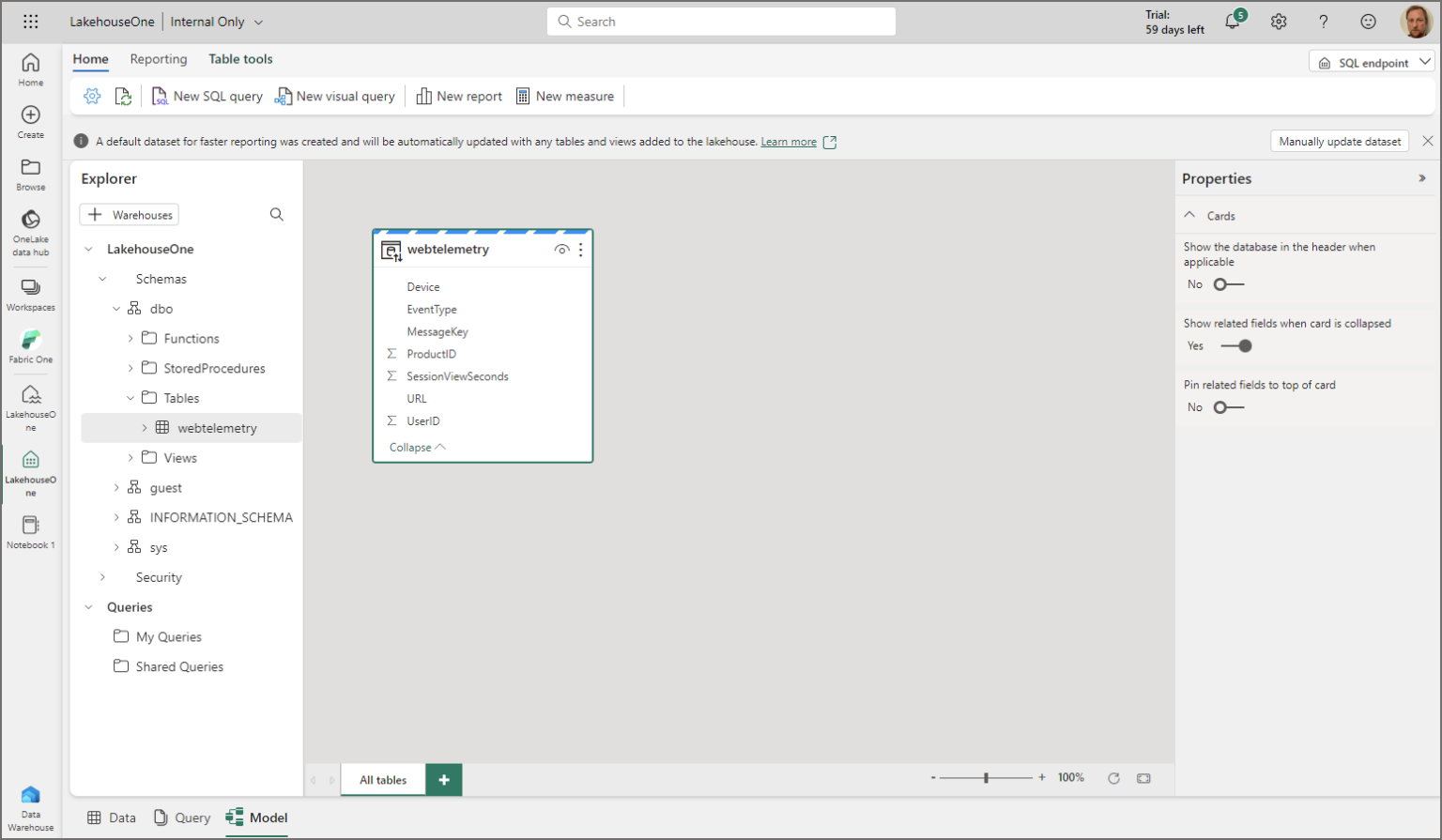
Task: Open the OneLake data hub from the sidebar
Action: click(30, 228)
